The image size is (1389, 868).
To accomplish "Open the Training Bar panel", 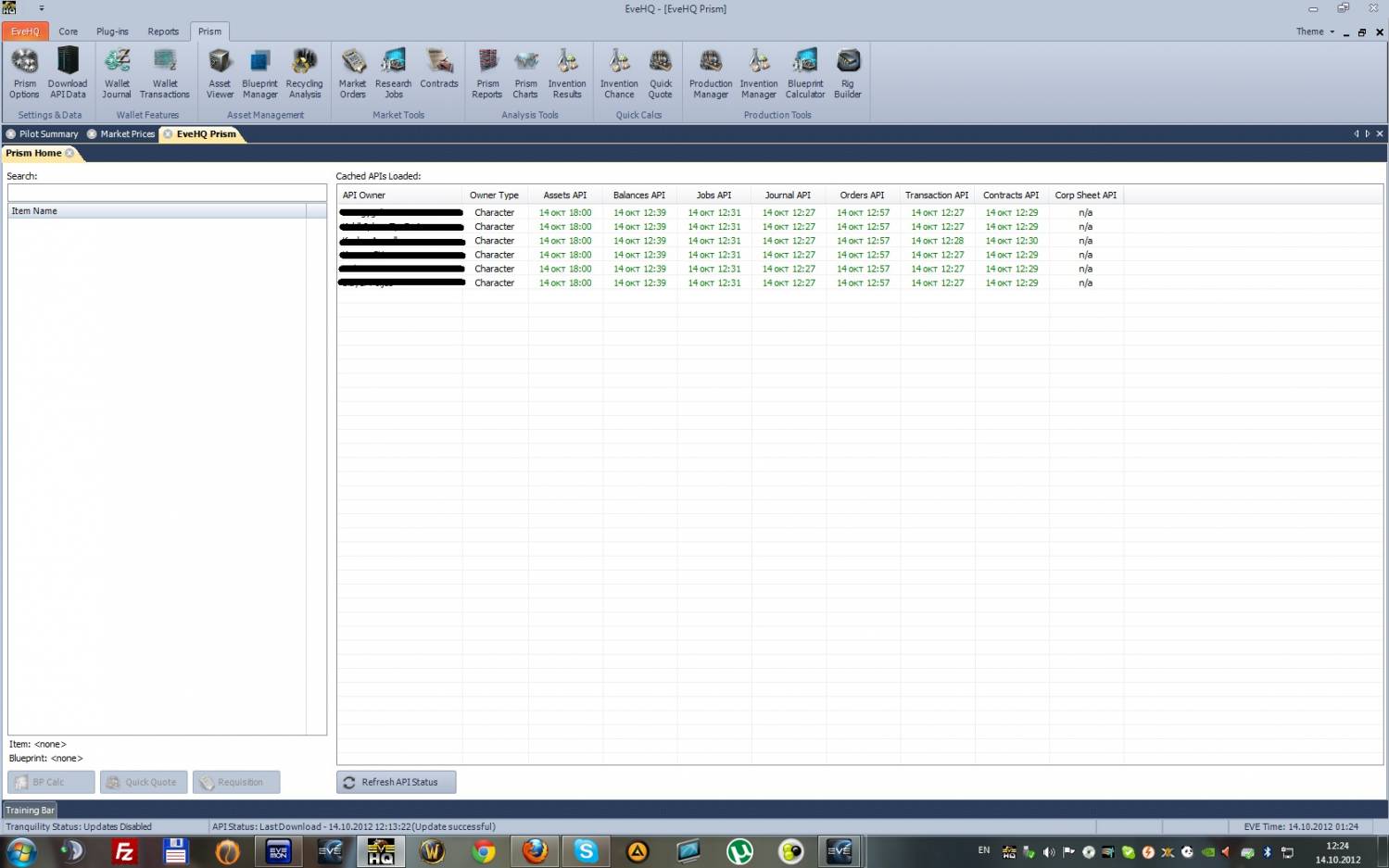I will pyautogui.click(x=31, y=810).
